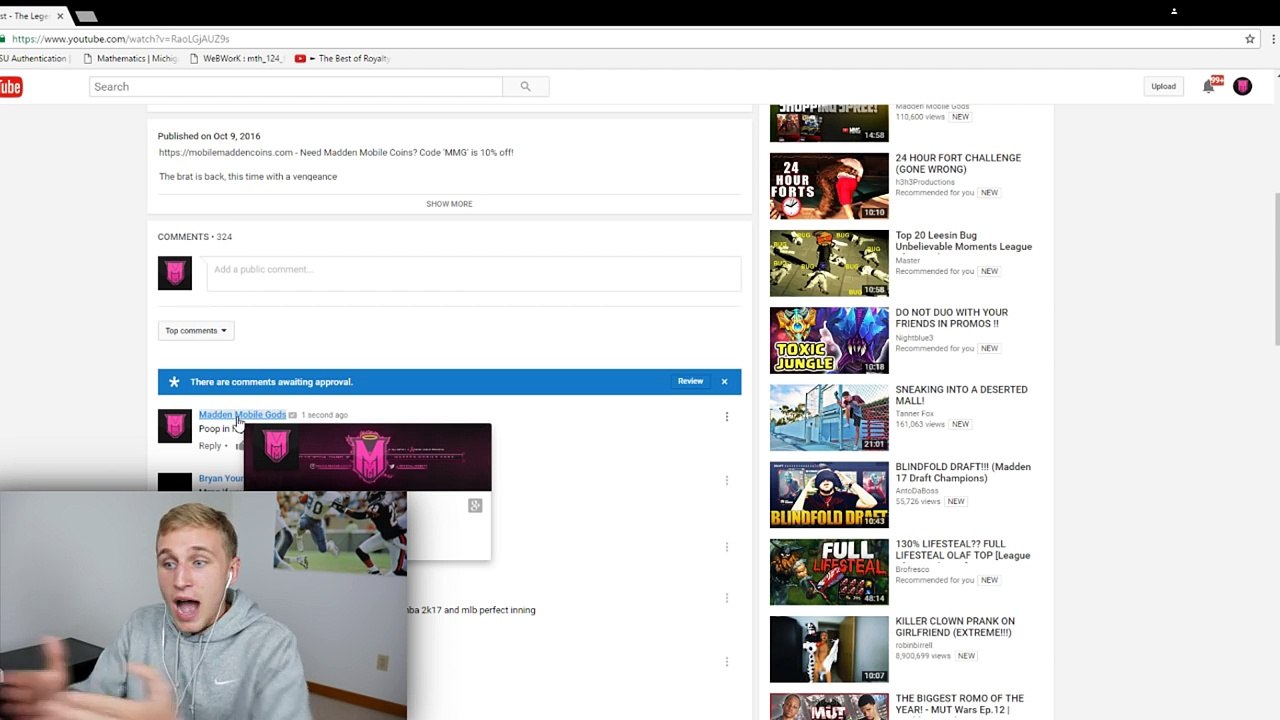This screenshot has height=720, width=1280.
Task: Open options menu for Madden Mobile Gods comment
Action: point(727,416)
